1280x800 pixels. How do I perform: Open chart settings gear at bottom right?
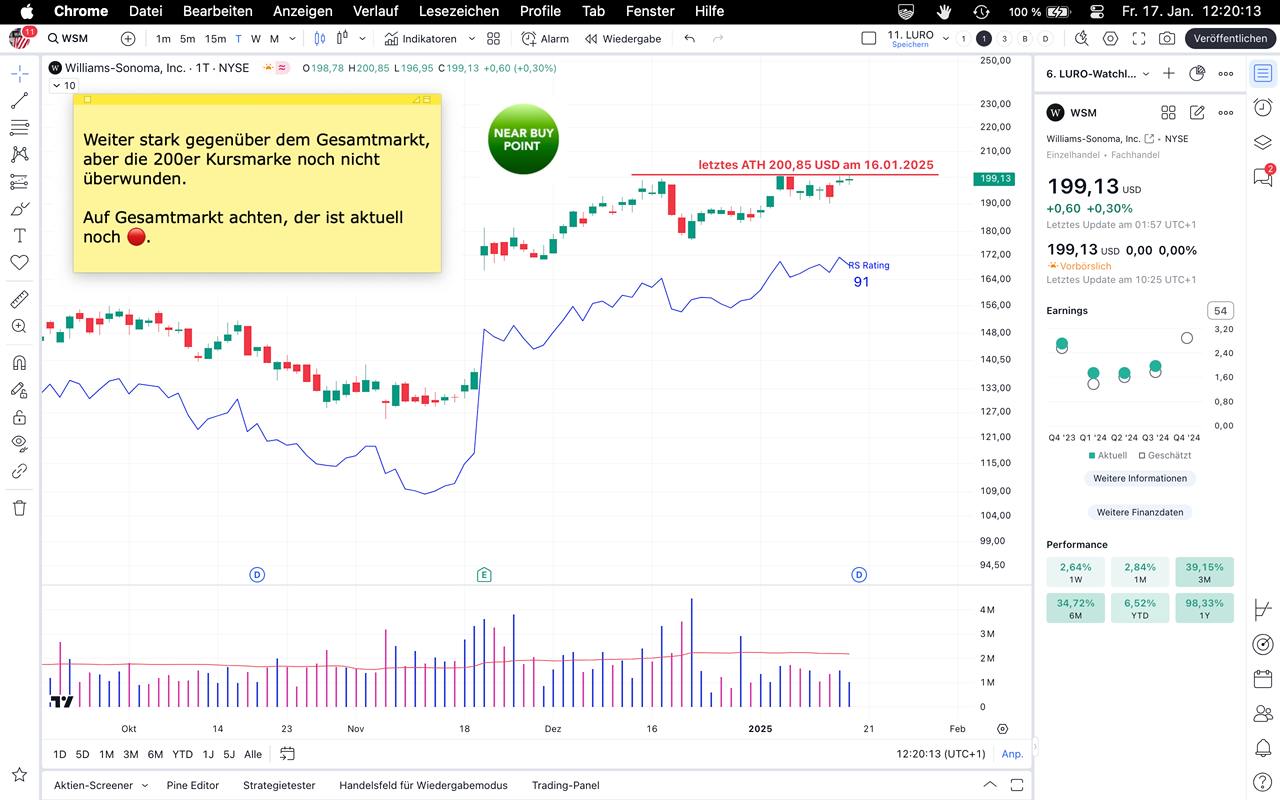(1003, 729)
